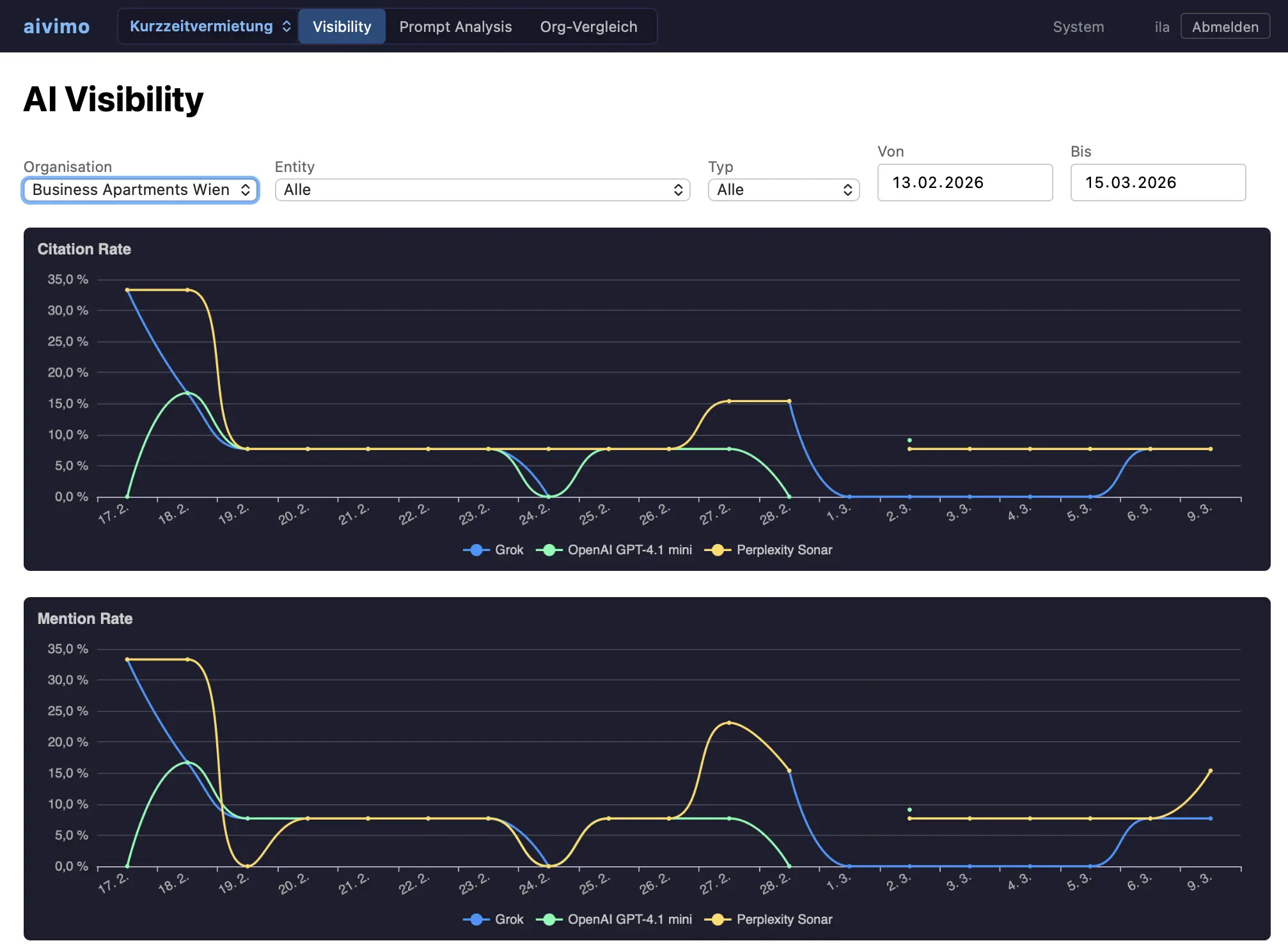Expand the Typ filter dropdown
The height and width of the screenshot is (950, 1288).
pyautogui.click(x=783, y=189)
